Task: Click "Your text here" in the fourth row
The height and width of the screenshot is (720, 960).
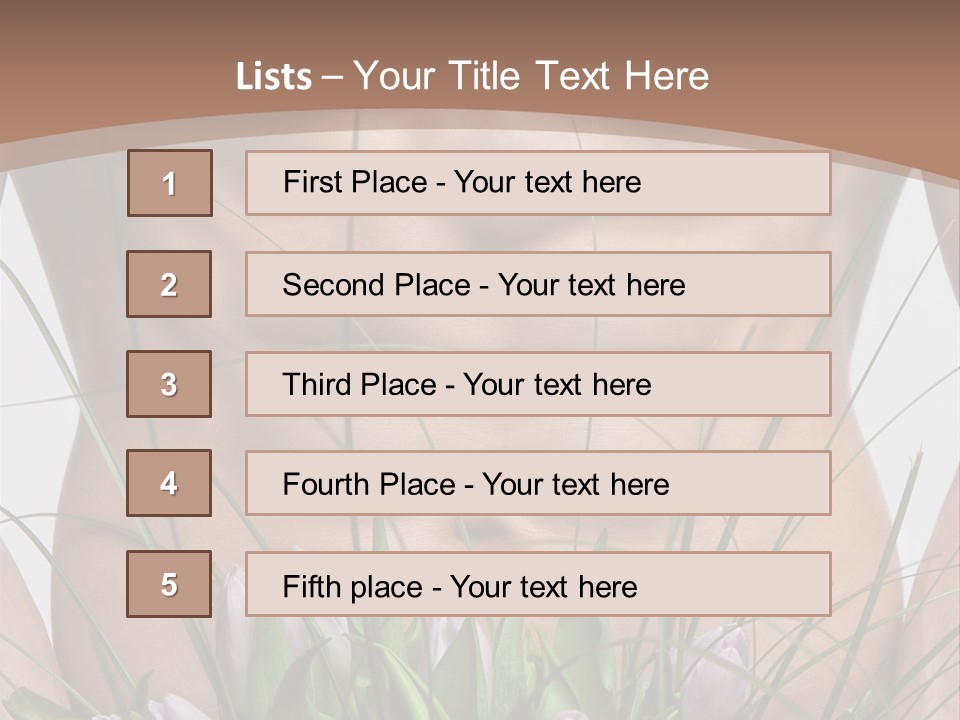Action: click(575, 485)
